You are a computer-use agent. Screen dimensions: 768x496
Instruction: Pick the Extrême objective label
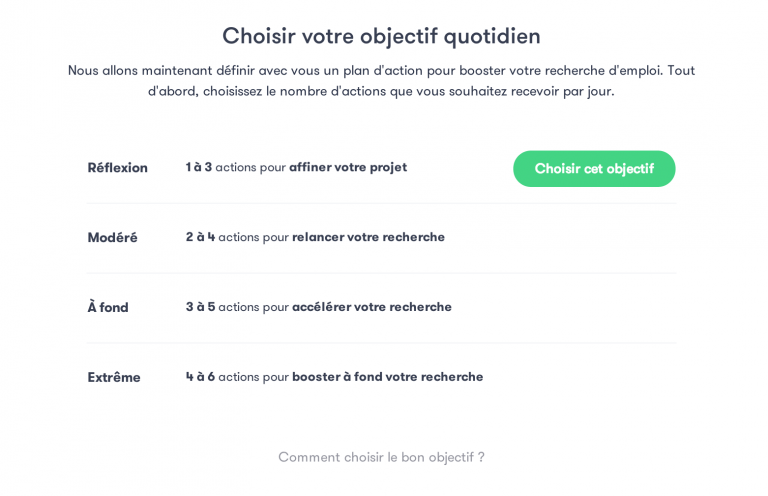[114, 378]
